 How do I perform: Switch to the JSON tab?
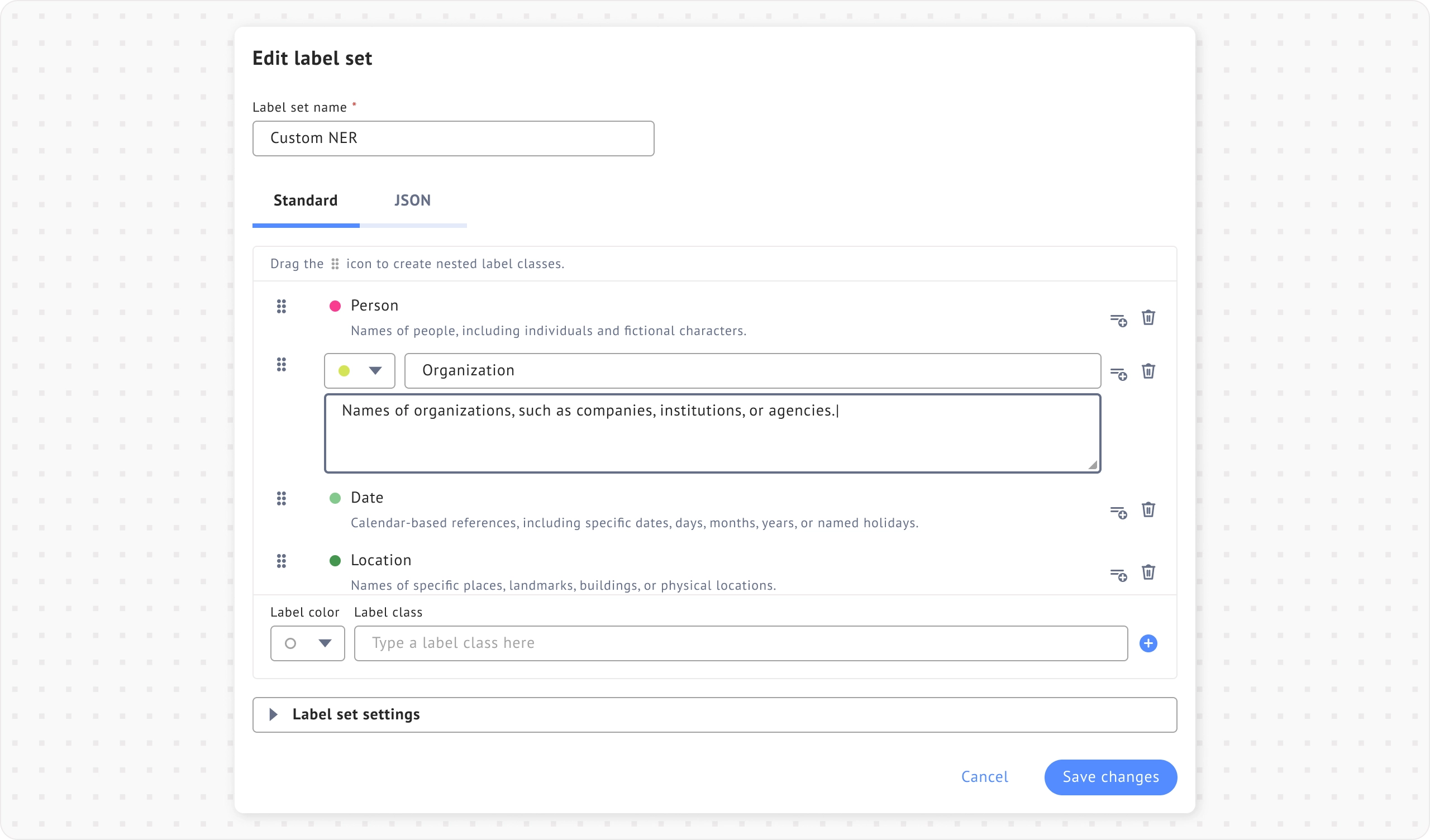(x=412, y=201)
